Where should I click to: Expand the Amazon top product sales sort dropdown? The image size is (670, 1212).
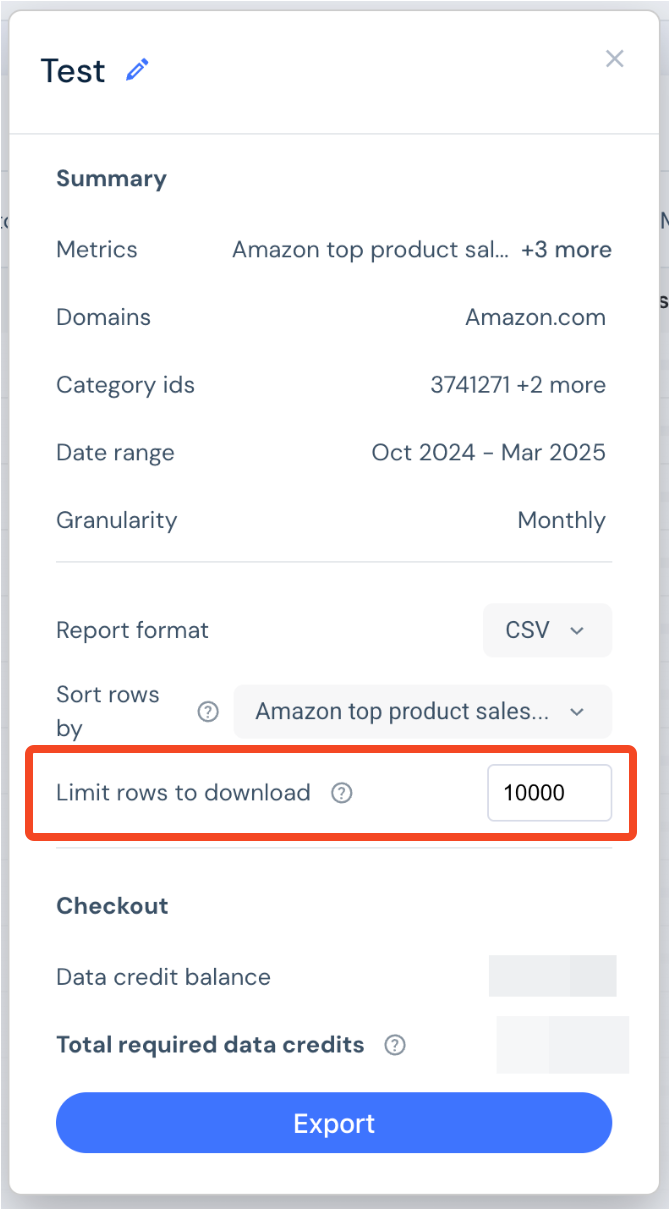[x=422, y=712]
